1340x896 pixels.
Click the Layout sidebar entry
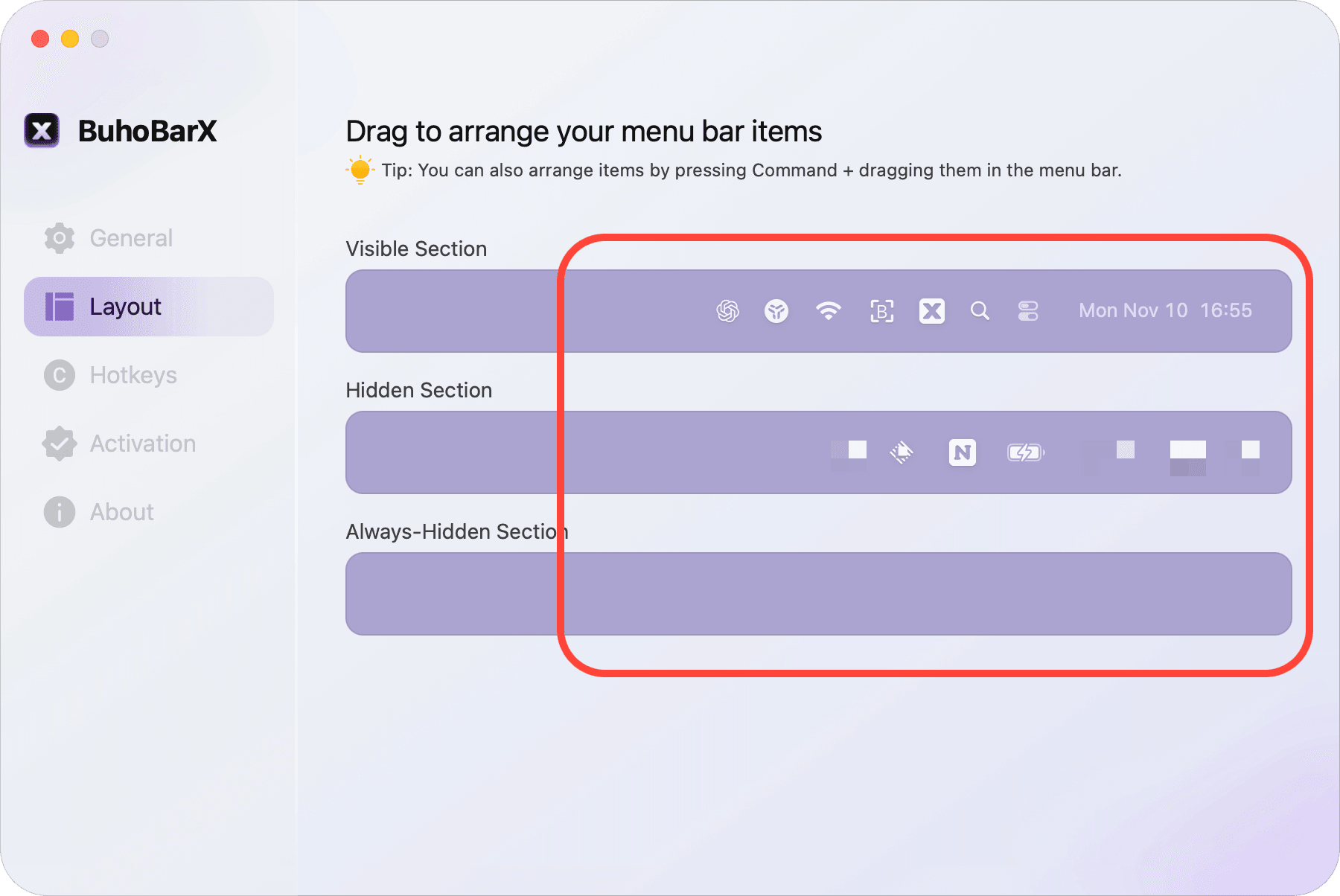[x=125, y=306]
